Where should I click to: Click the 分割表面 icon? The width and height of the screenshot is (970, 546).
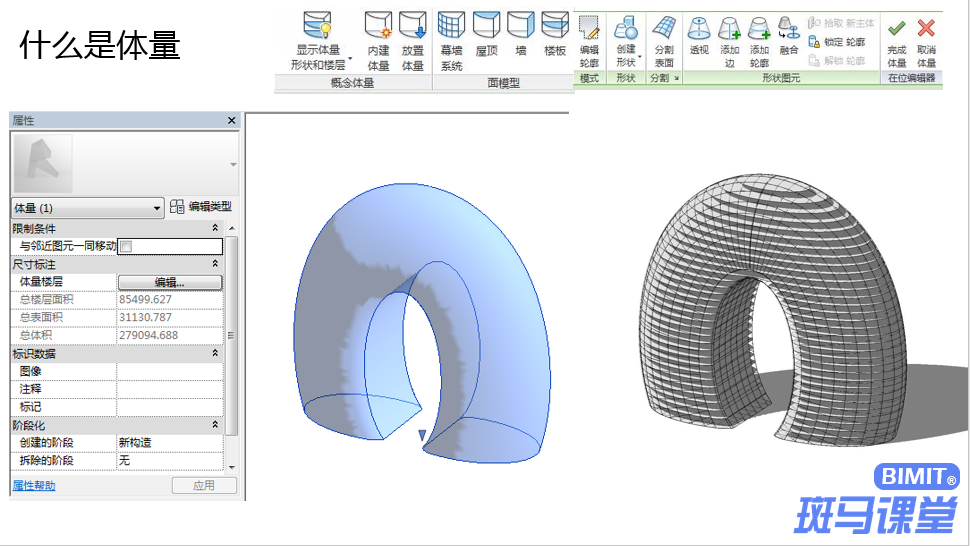664,28
